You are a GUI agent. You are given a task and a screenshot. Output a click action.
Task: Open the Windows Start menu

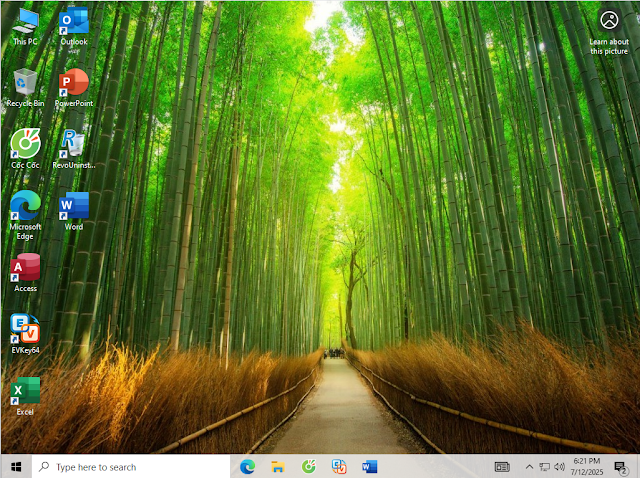(x=16, y=467)
